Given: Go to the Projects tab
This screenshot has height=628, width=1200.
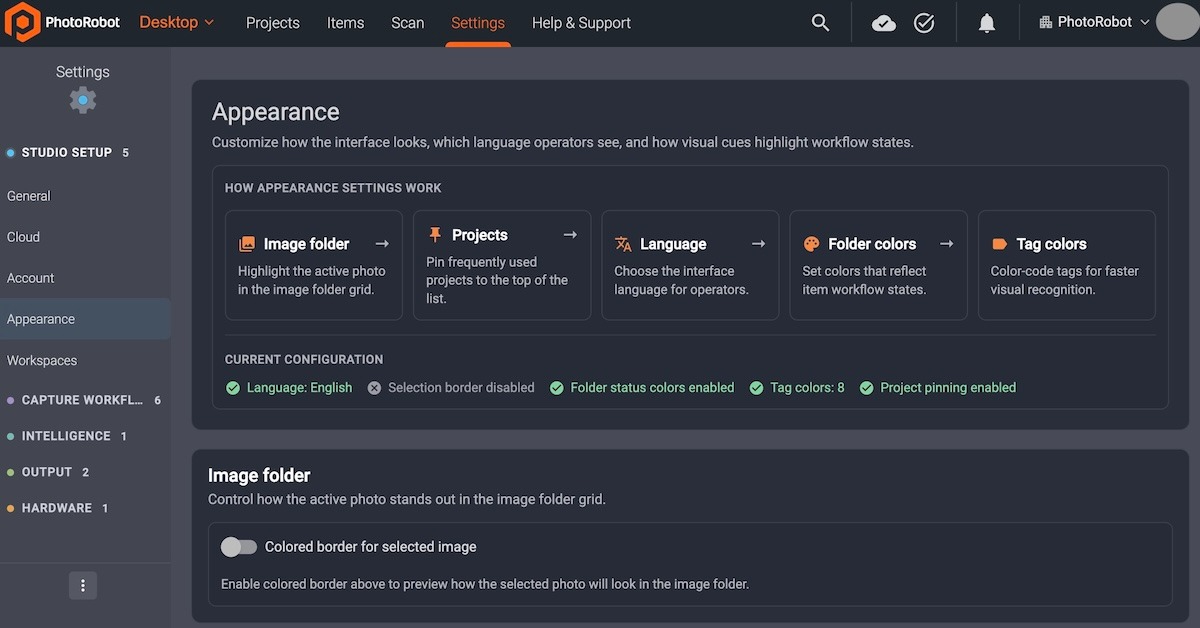Looking at the screenshot, I should tap(273, 22).
